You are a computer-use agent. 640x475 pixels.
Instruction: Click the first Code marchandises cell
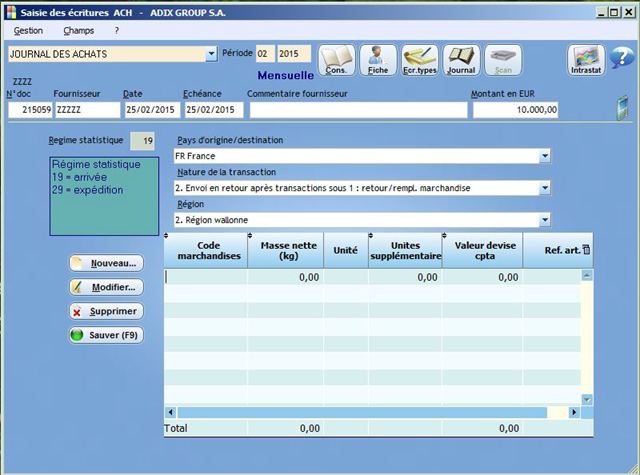[206, 277]
